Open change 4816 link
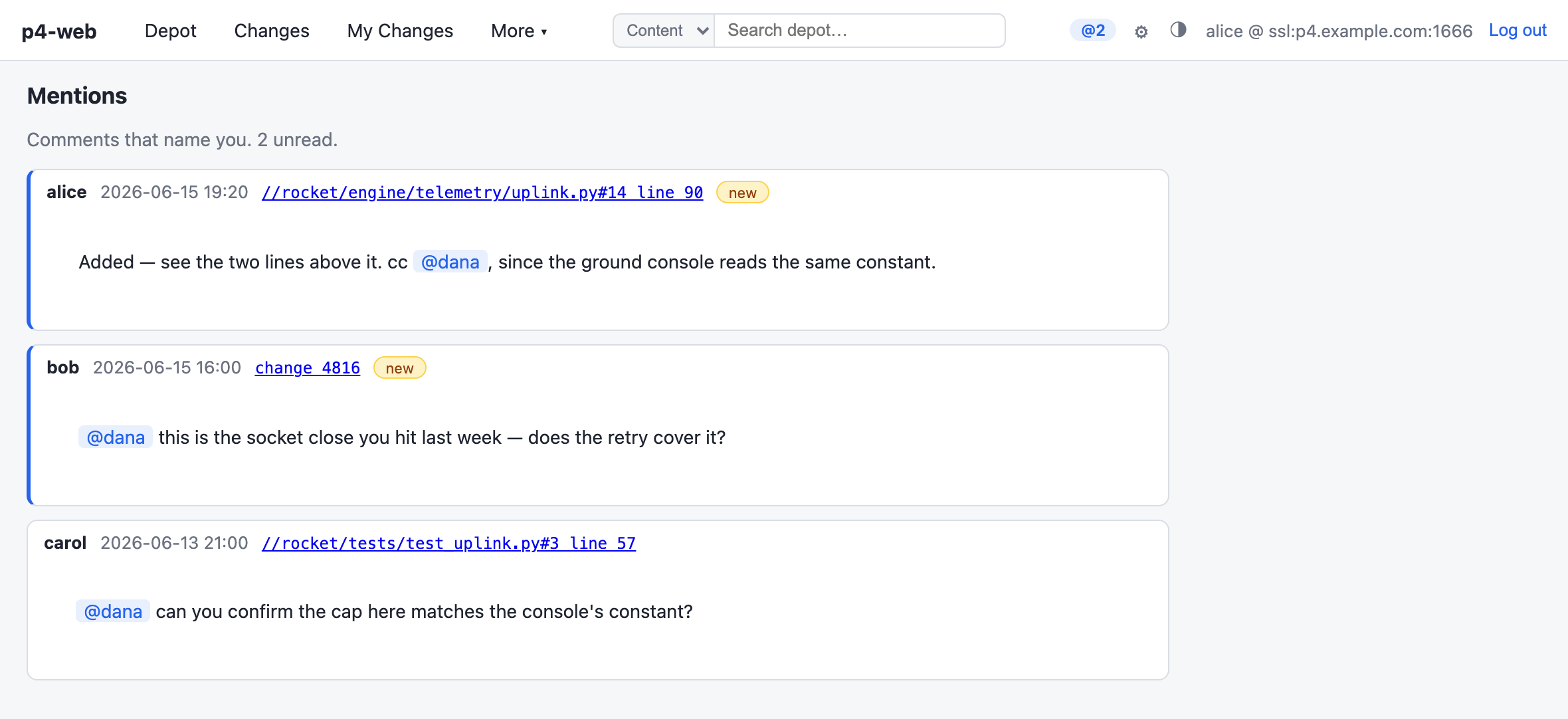The width and height of the screenshot is (1568, 719). [308, 368]
